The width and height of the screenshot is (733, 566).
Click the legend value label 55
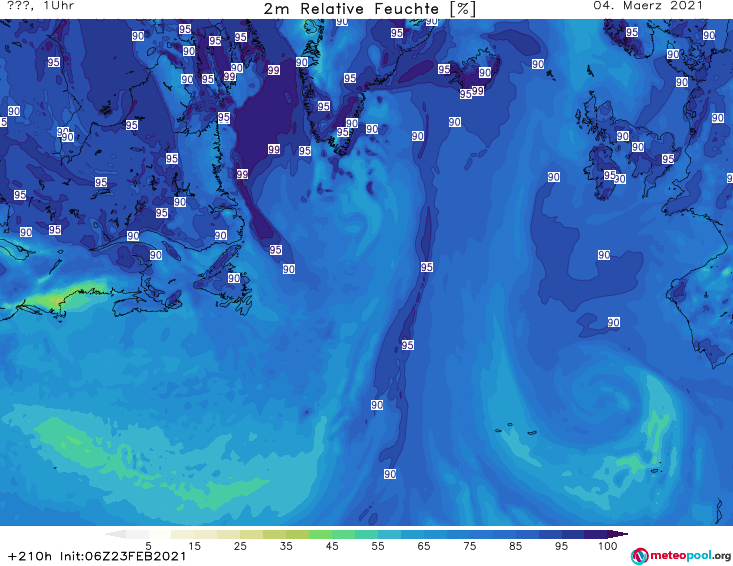[x=377, y=545]
